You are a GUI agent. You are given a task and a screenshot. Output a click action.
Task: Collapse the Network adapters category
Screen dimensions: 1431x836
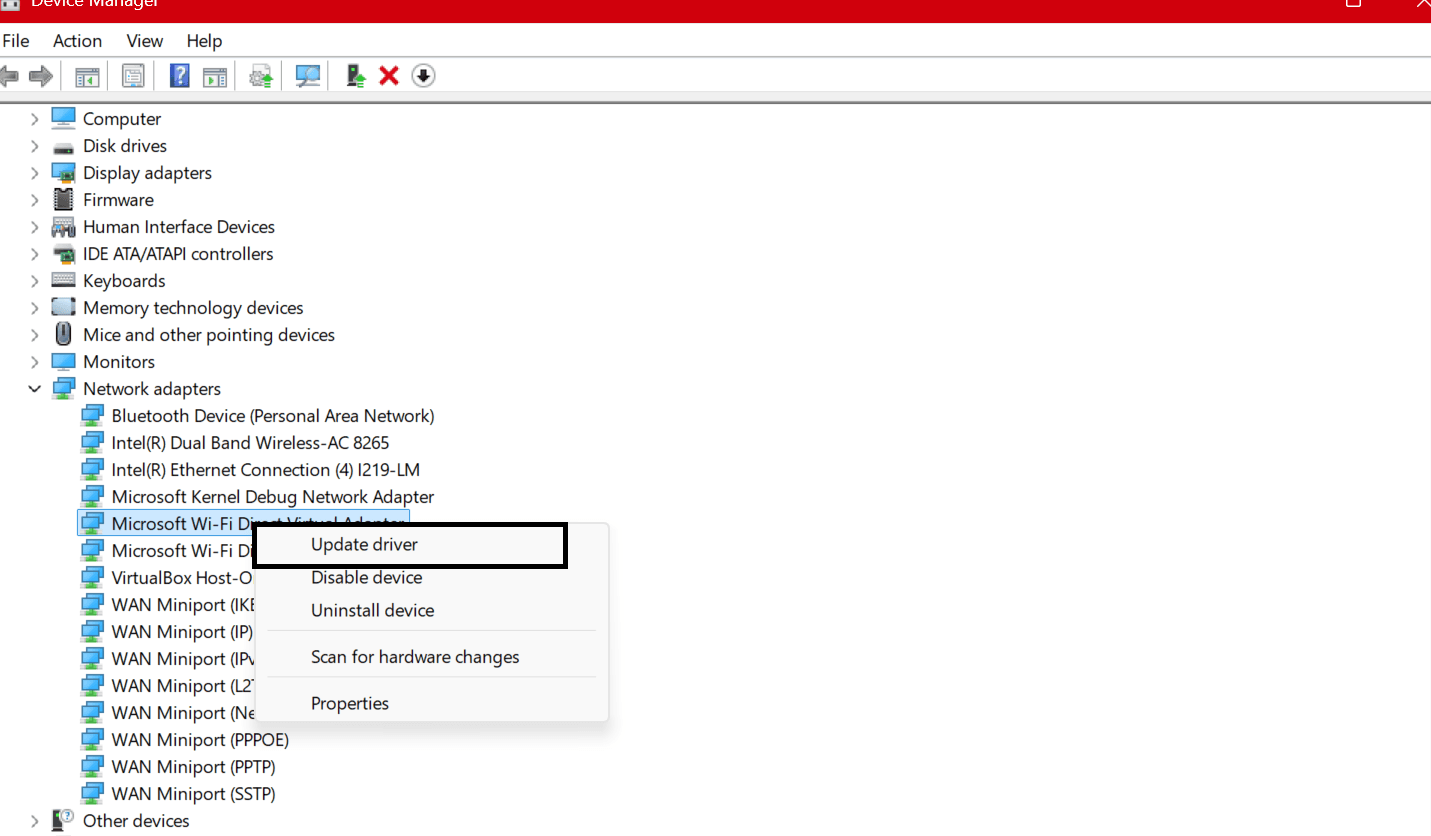(35, 388)
